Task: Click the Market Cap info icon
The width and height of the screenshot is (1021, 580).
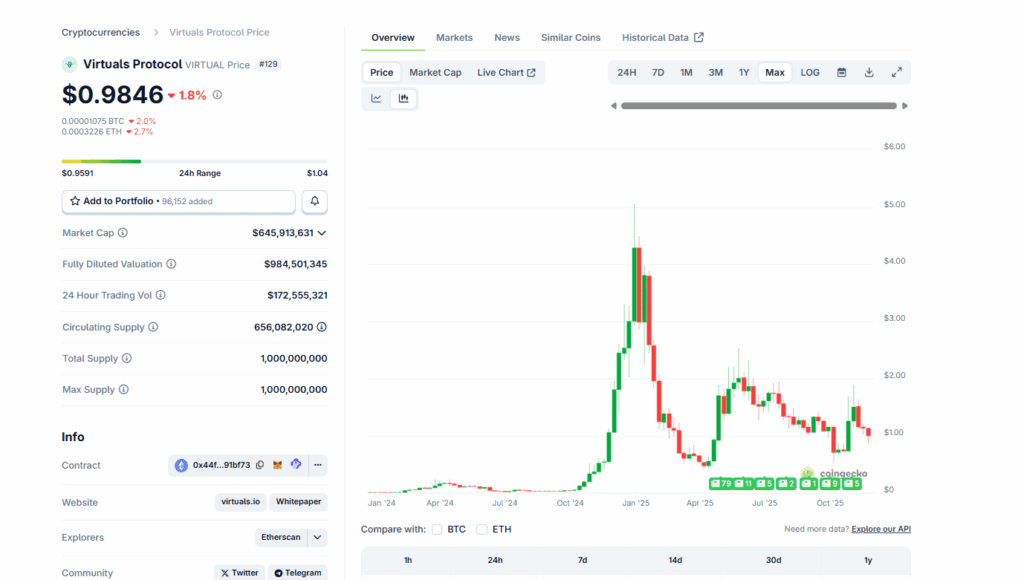Action: click(x=123, y=233)
